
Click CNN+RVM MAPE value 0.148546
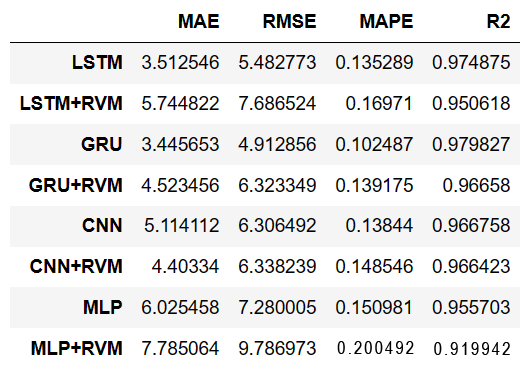click(374, 266)
